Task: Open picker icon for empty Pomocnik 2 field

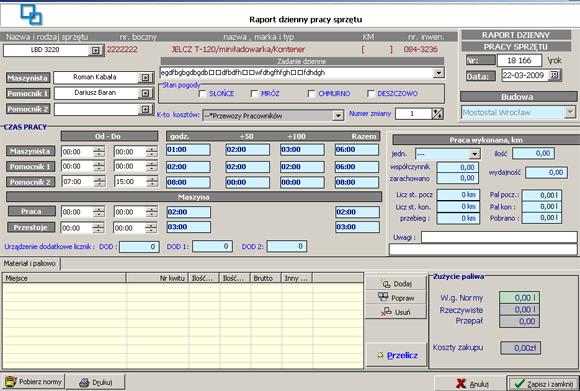Action: click(x=145, y=109)
